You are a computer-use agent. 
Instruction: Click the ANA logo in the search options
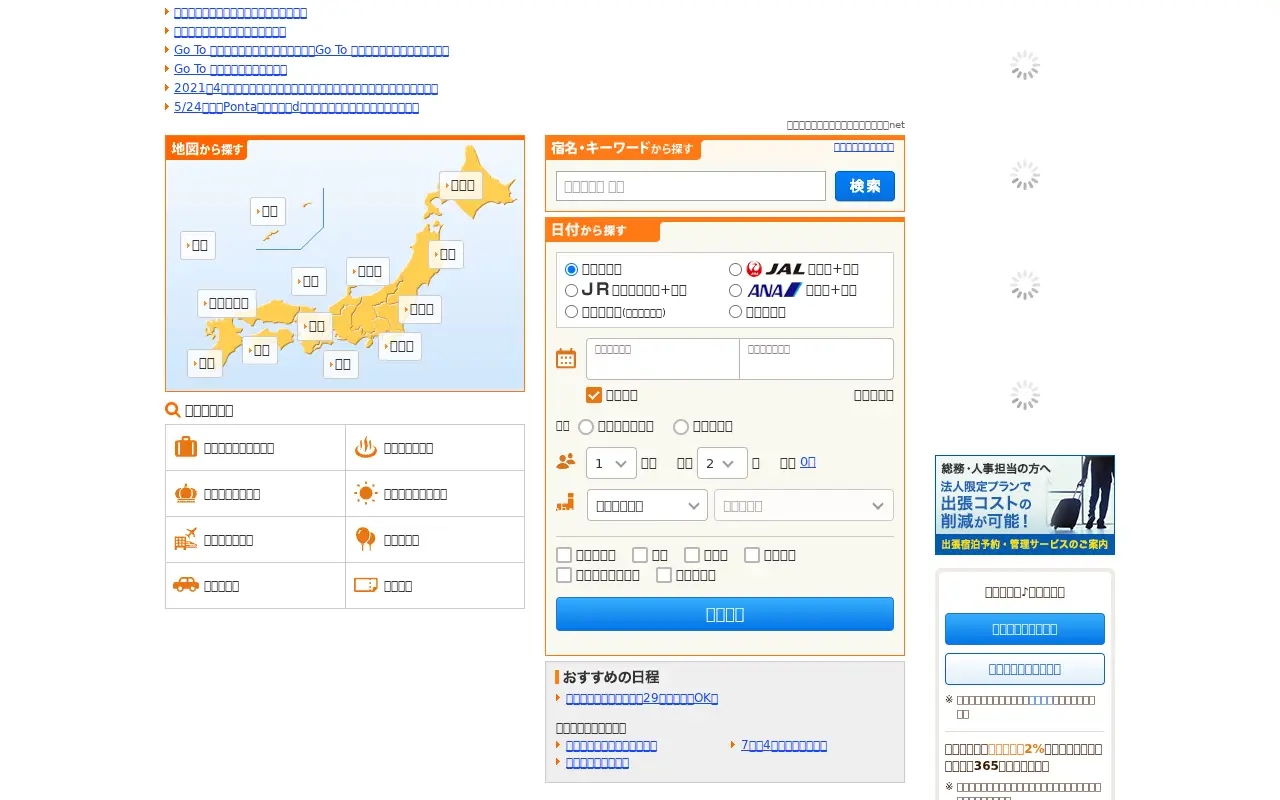pyautogui.click(x=774, y=290)
